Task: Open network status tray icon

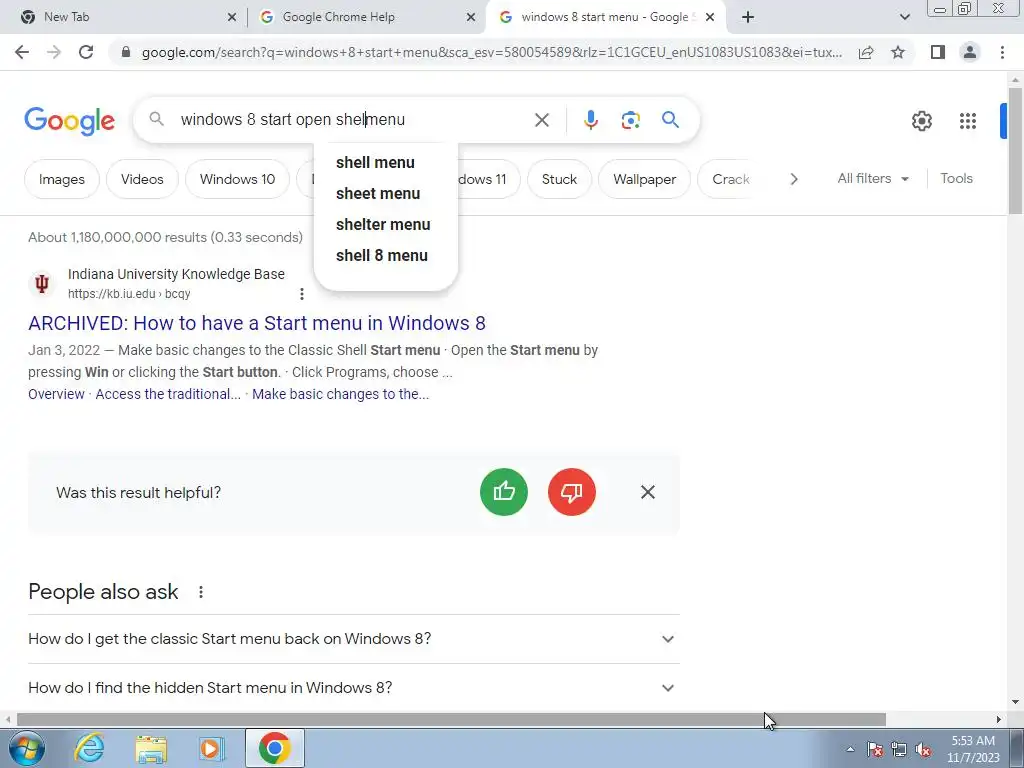Action: 899,750
